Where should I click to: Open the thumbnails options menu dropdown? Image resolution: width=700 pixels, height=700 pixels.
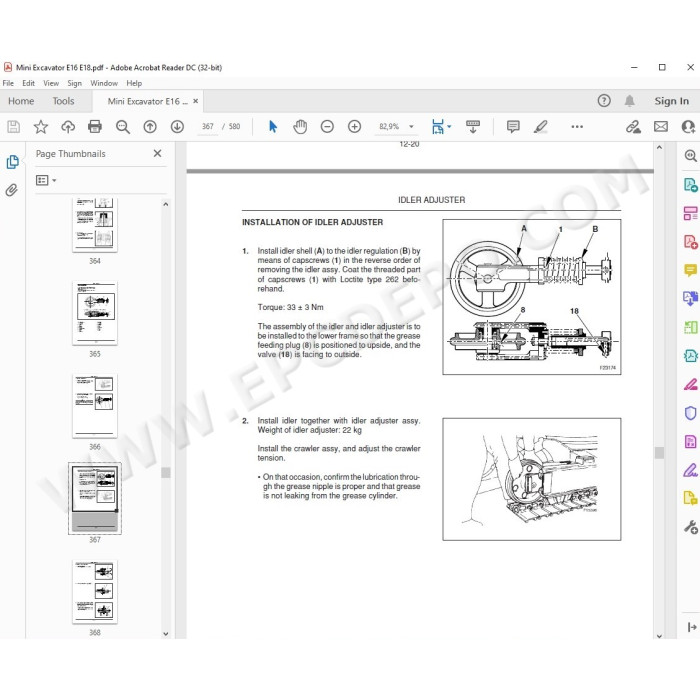(46, 180)
